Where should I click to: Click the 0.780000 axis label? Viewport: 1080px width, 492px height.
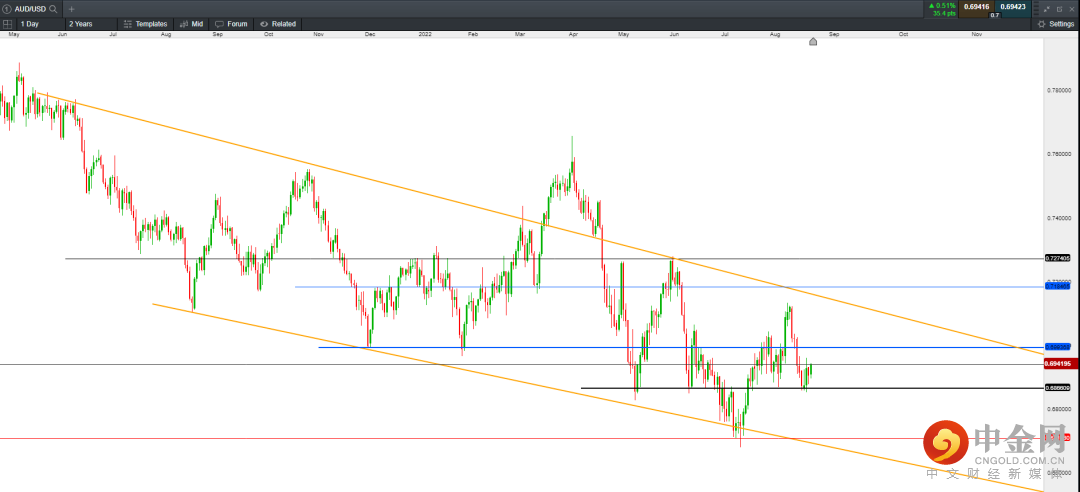1059,90
